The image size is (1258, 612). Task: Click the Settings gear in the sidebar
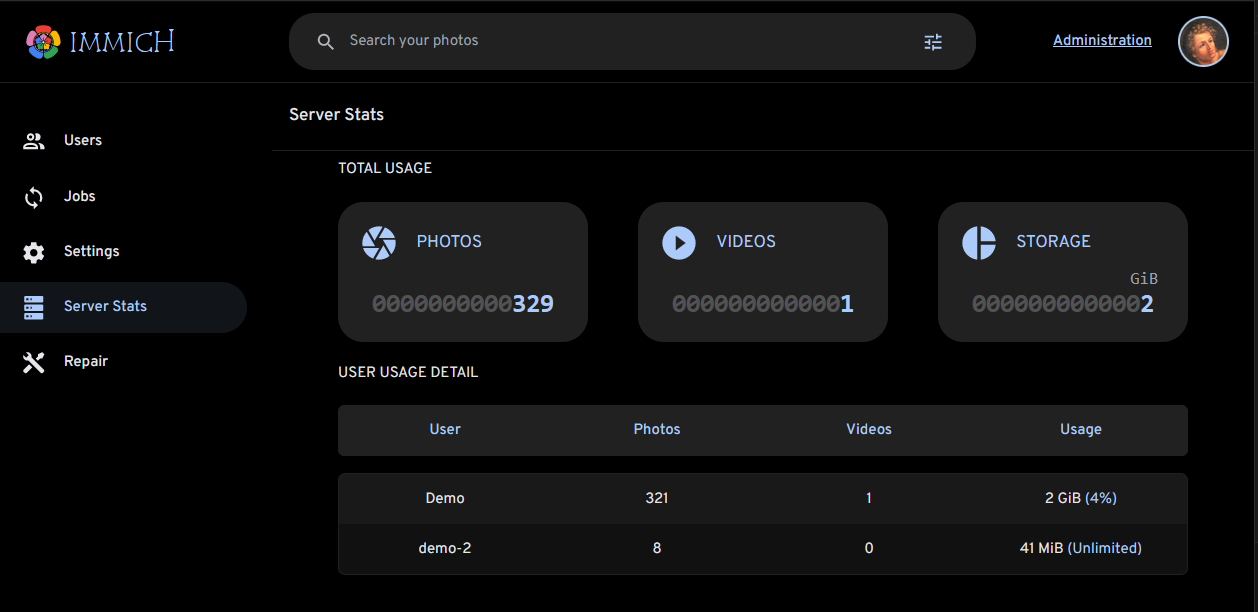pyautogui.click(x=33, y=251)
